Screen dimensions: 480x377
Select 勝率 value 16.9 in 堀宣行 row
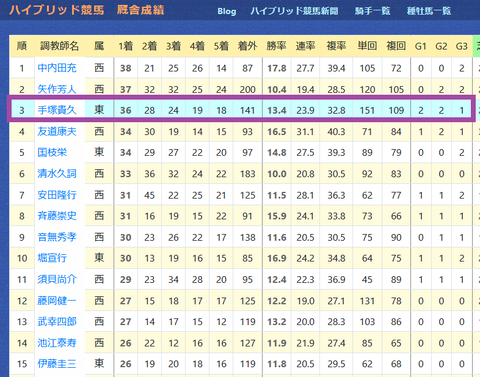(x=277, y=258)
